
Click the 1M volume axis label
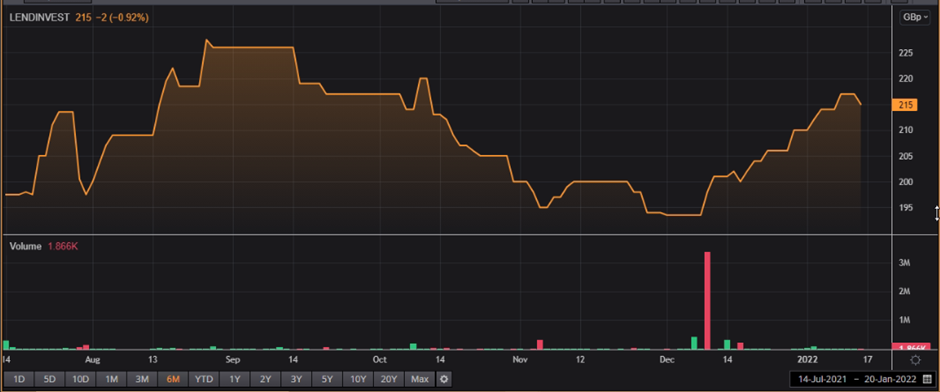(905, 319)
